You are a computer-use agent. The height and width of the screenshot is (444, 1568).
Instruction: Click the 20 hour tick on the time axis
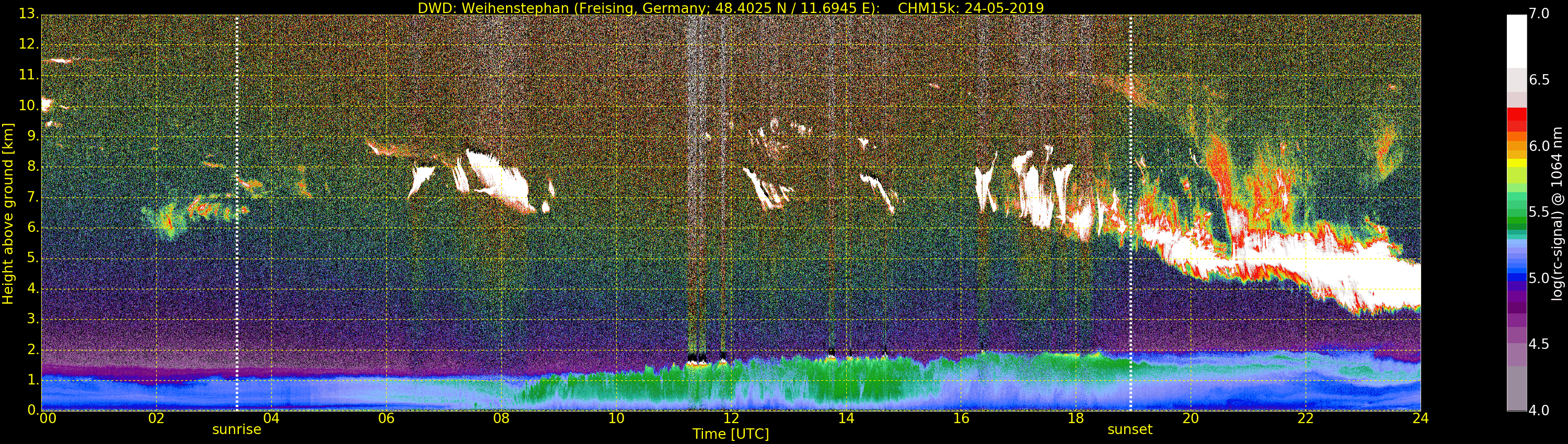pyautogui.click(x=1191, y=418)
